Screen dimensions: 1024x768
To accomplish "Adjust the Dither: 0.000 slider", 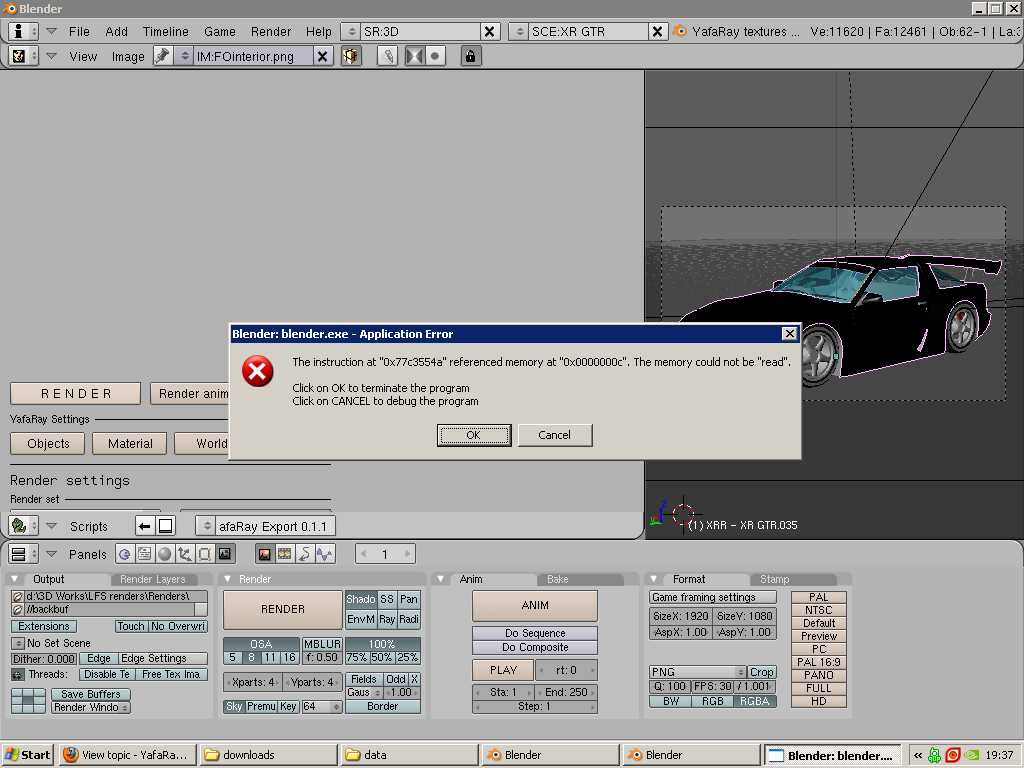I will [x=44, y=659].
